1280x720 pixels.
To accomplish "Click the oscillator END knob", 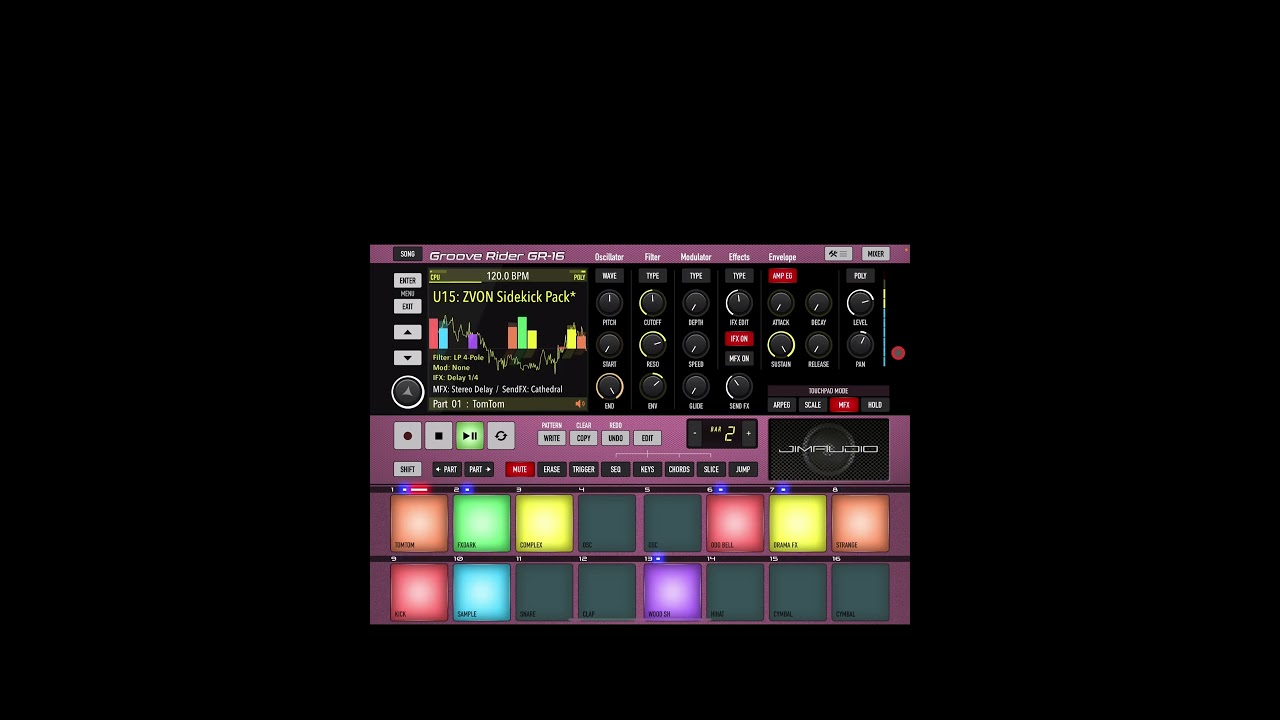I will 609,387.
